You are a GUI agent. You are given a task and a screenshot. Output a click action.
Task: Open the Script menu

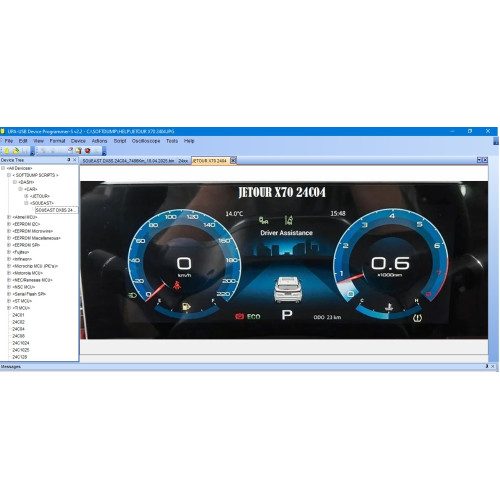pos(120,141)
